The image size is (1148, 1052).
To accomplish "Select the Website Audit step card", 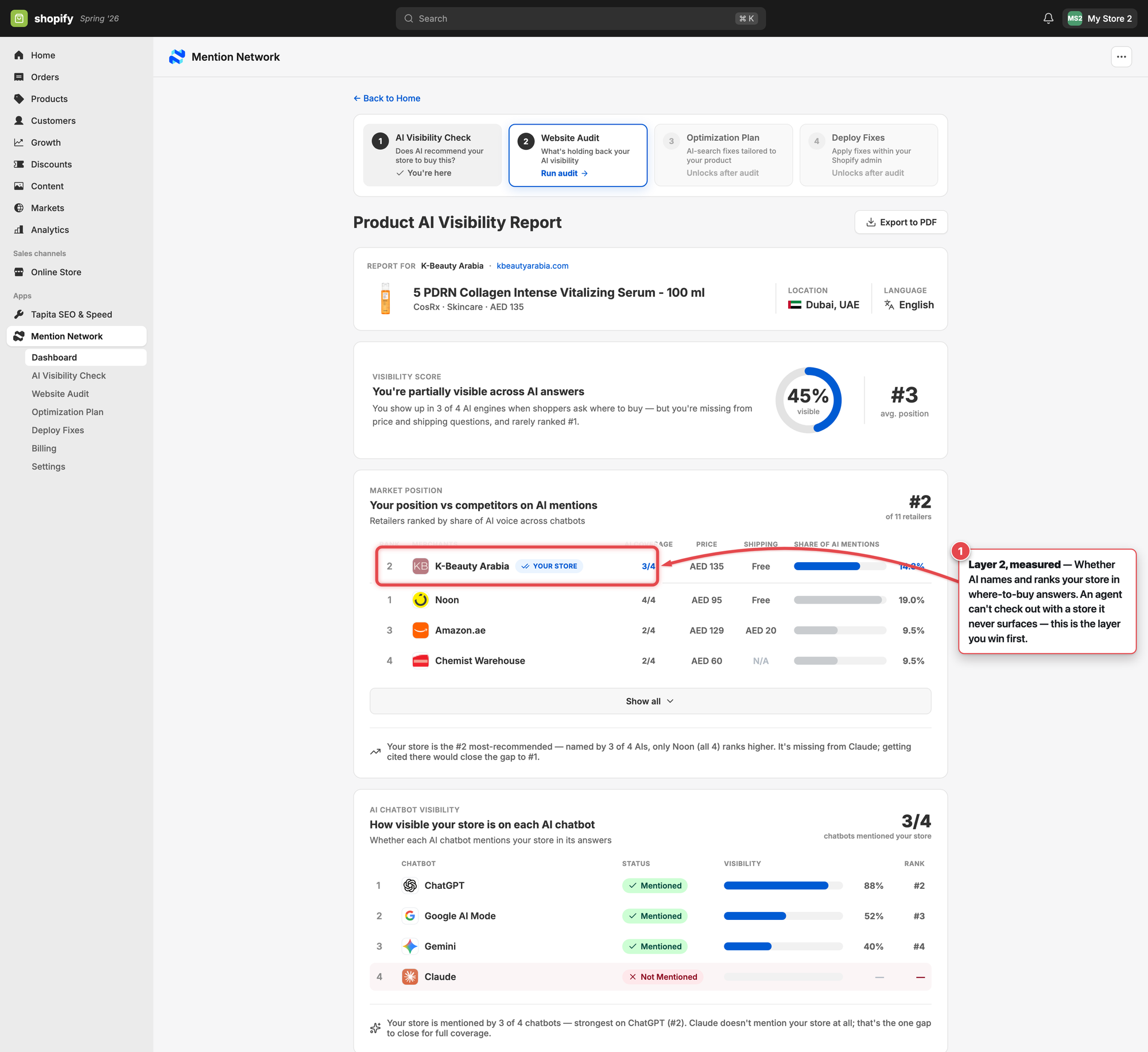I will coord(578,155).
